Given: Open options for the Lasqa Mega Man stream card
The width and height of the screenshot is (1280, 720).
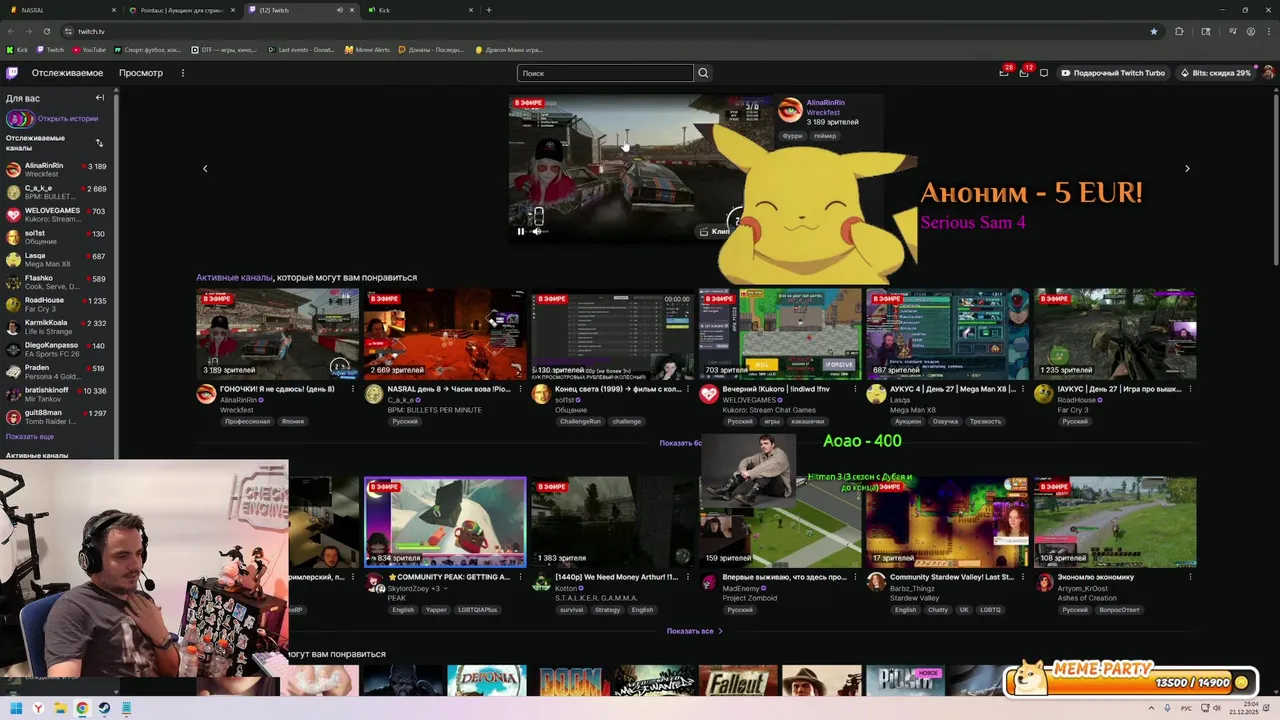Looking at the screenshot, I should click(1023, 389).
